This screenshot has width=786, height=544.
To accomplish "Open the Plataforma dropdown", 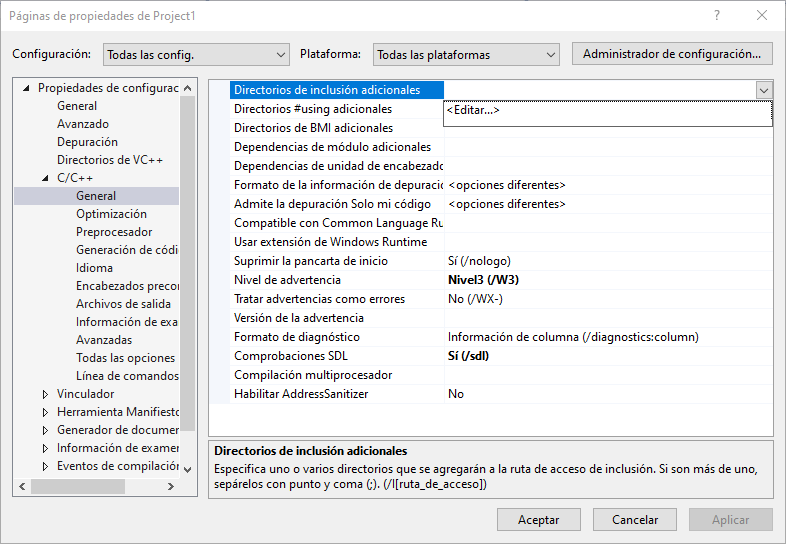I will pyautogui.click(x=466, y=55).
